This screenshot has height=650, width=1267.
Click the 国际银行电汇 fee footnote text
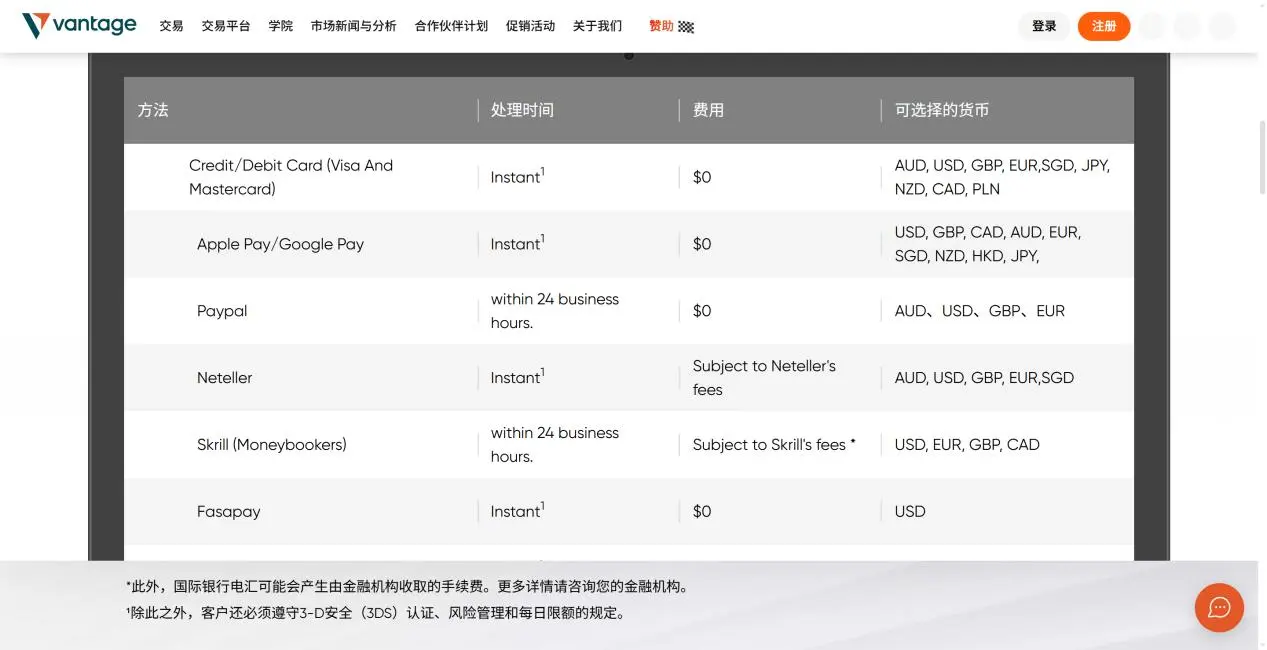[x=407, y=587]
